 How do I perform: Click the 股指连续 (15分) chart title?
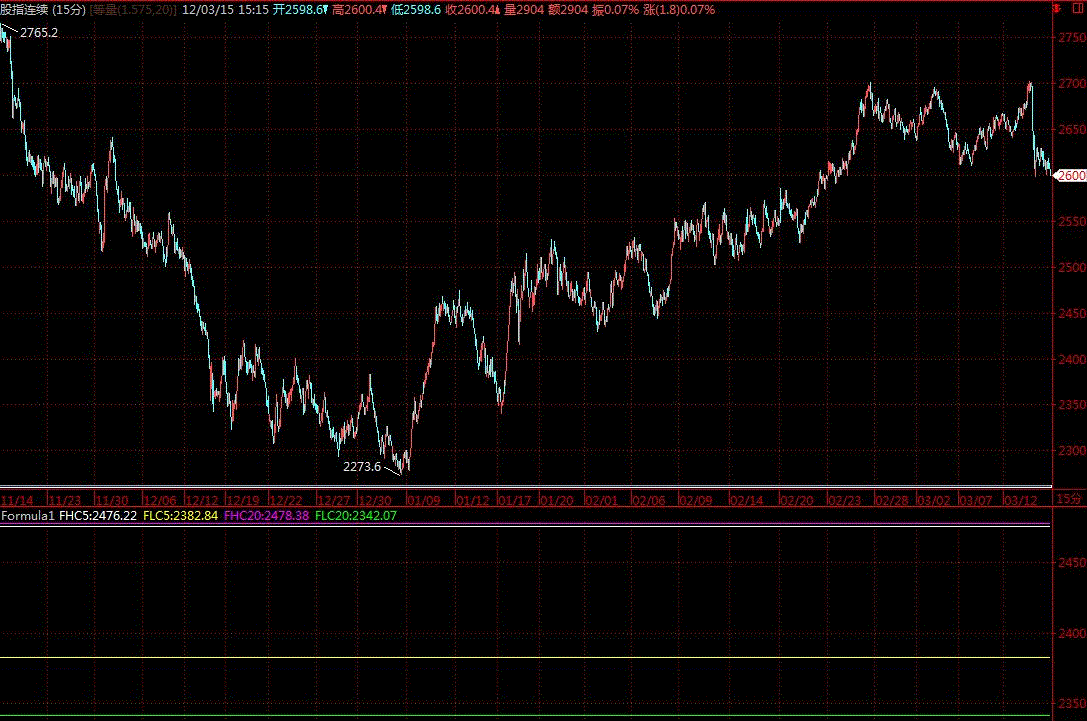coord(42,9)
